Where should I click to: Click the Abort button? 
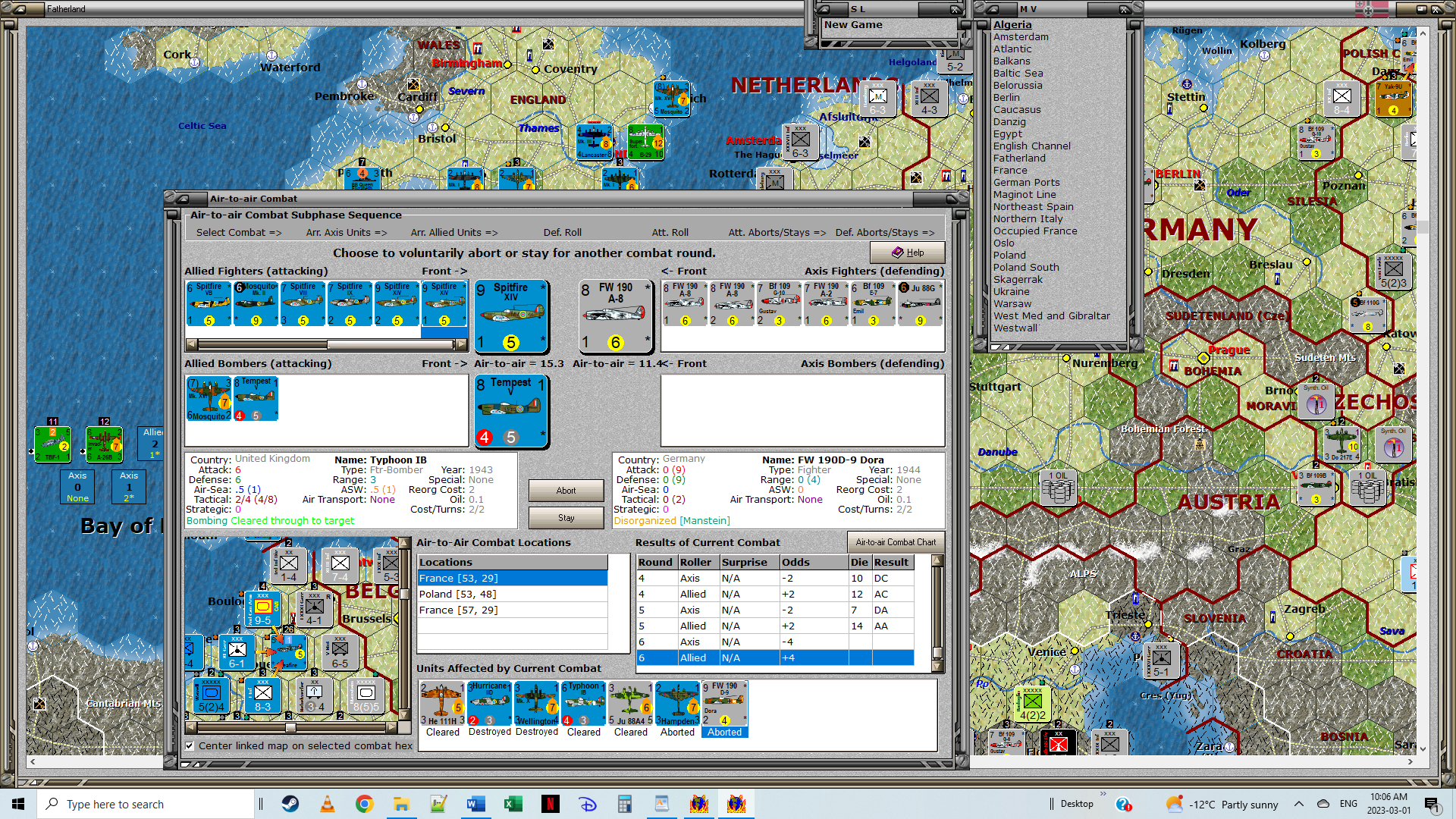pyautogui.click(x=566, y=491)
